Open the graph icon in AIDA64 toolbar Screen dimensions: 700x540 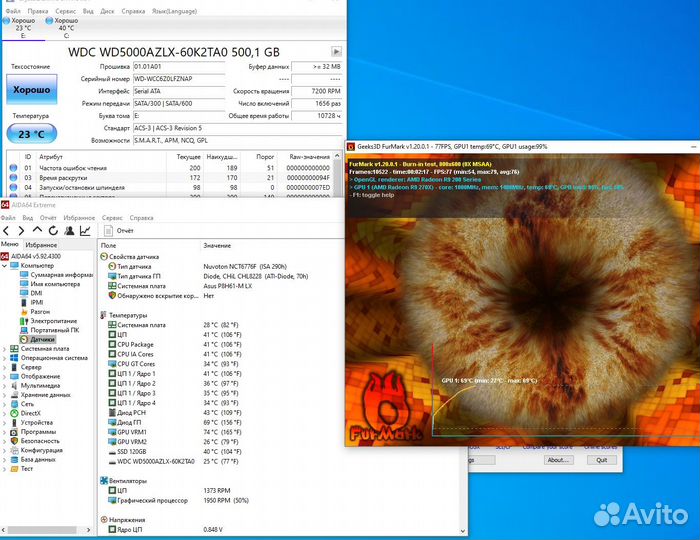tap(85, 231)
